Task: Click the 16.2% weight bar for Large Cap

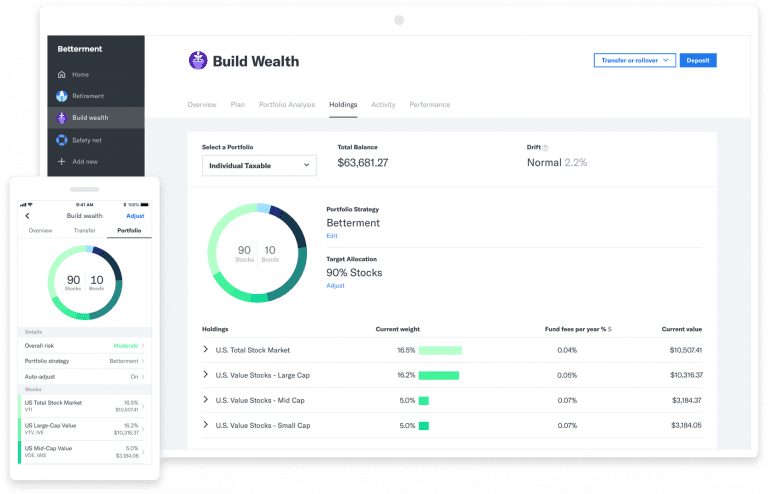Action: point(439,375)
